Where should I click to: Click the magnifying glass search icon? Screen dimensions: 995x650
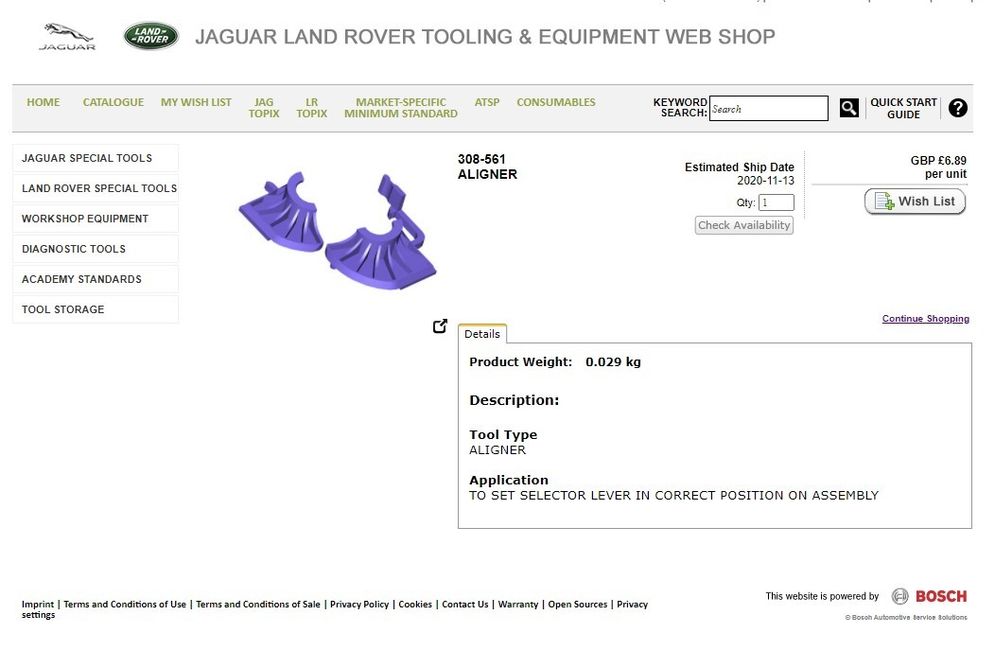click(849, 108)
